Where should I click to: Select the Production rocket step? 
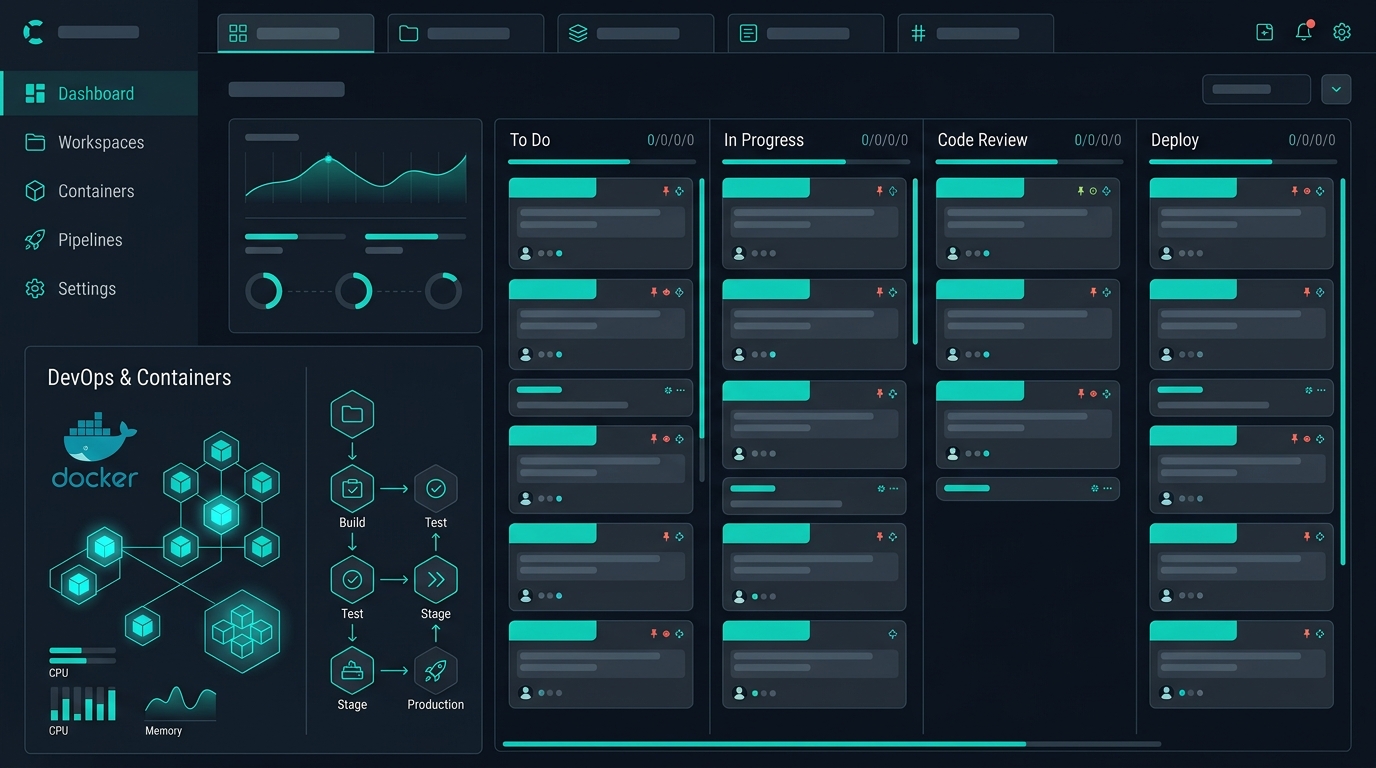click(436, 671)
